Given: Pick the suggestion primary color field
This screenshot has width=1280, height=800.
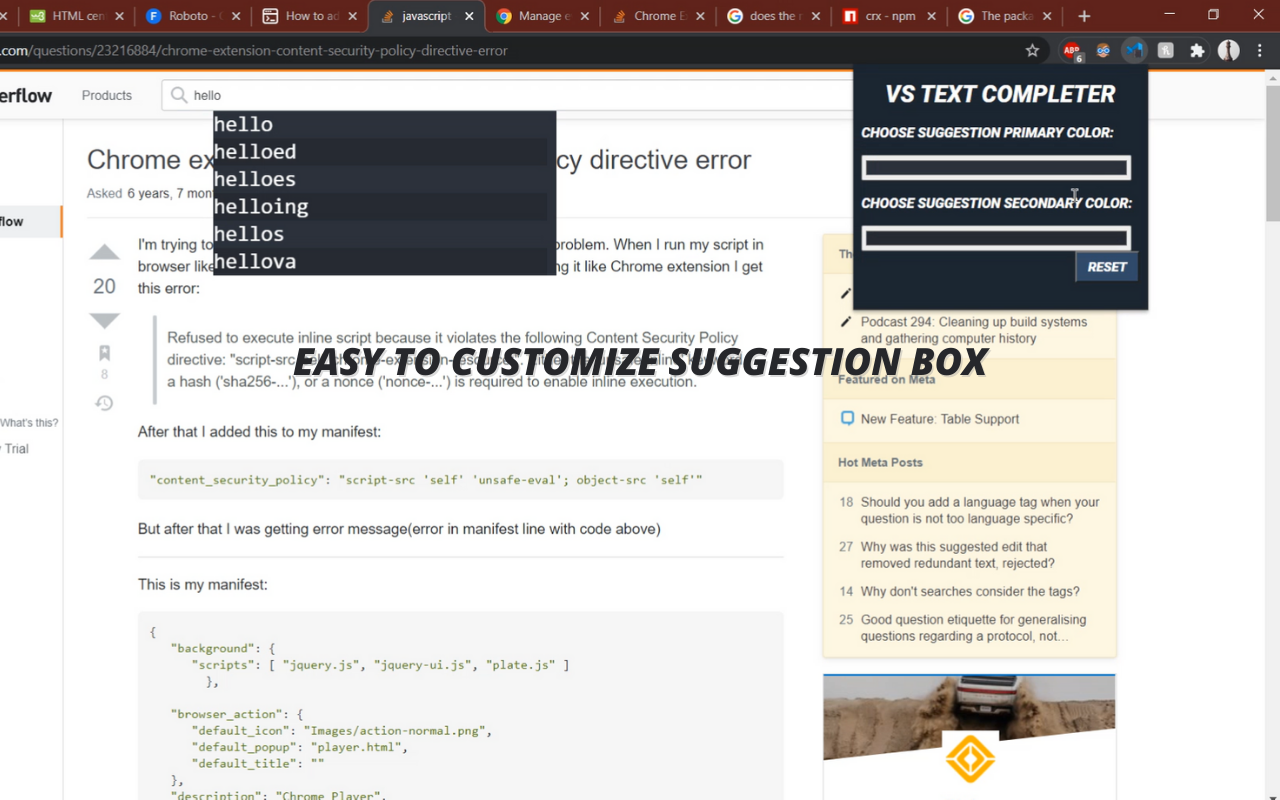Looking at the screenshot, I should tap(996, 167).
